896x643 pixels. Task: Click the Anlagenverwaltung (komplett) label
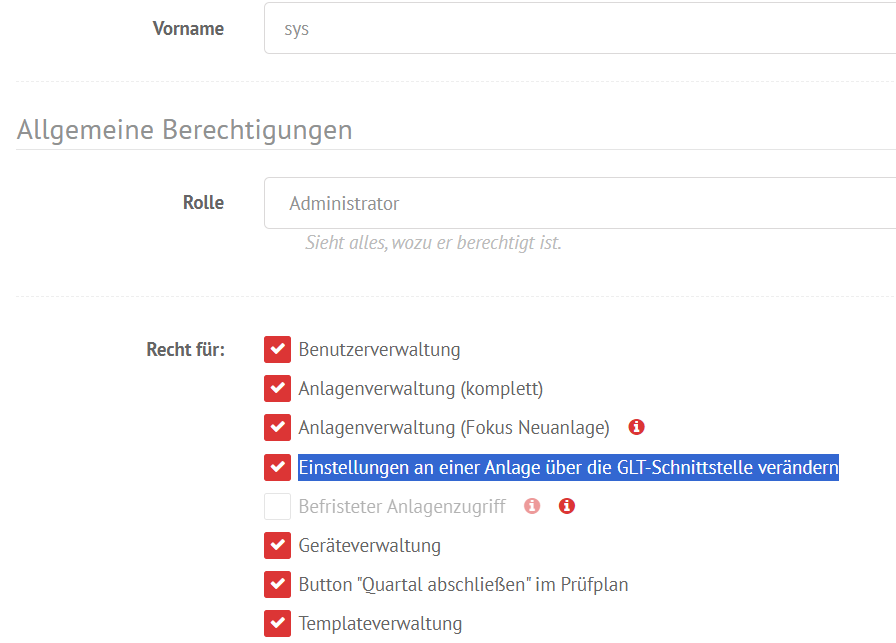[x=421, y=389]
